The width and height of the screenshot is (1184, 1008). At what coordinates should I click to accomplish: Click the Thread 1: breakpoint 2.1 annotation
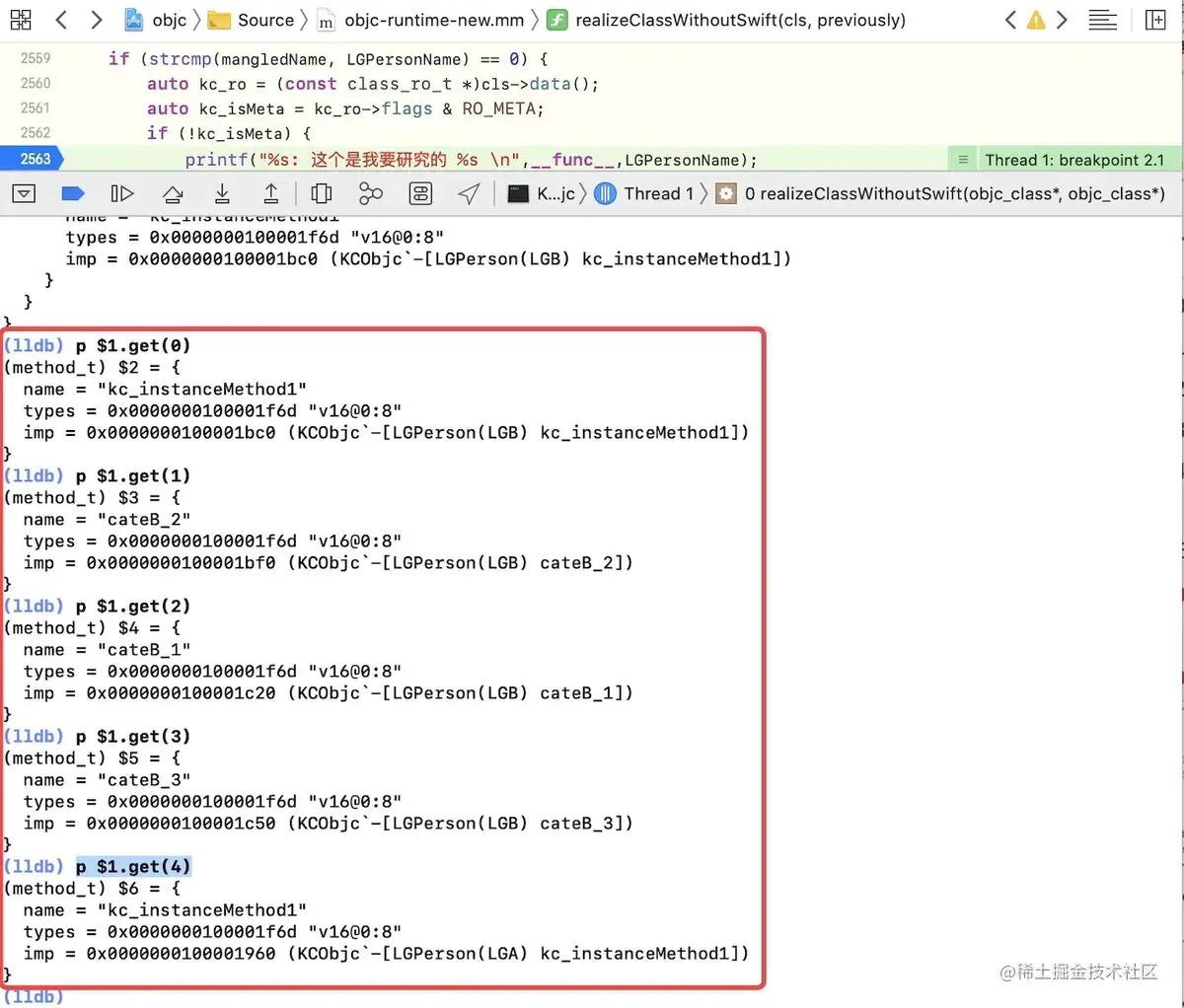[x=1066, y=160]
